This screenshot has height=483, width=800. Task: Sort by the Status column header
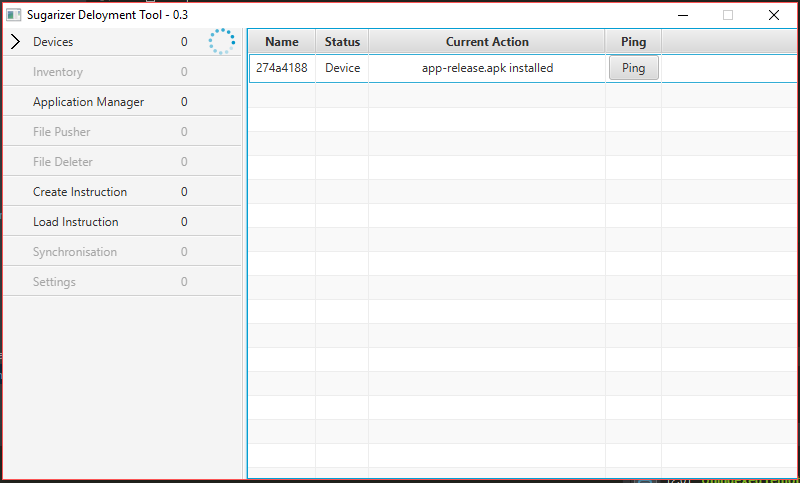click(342, 42)
